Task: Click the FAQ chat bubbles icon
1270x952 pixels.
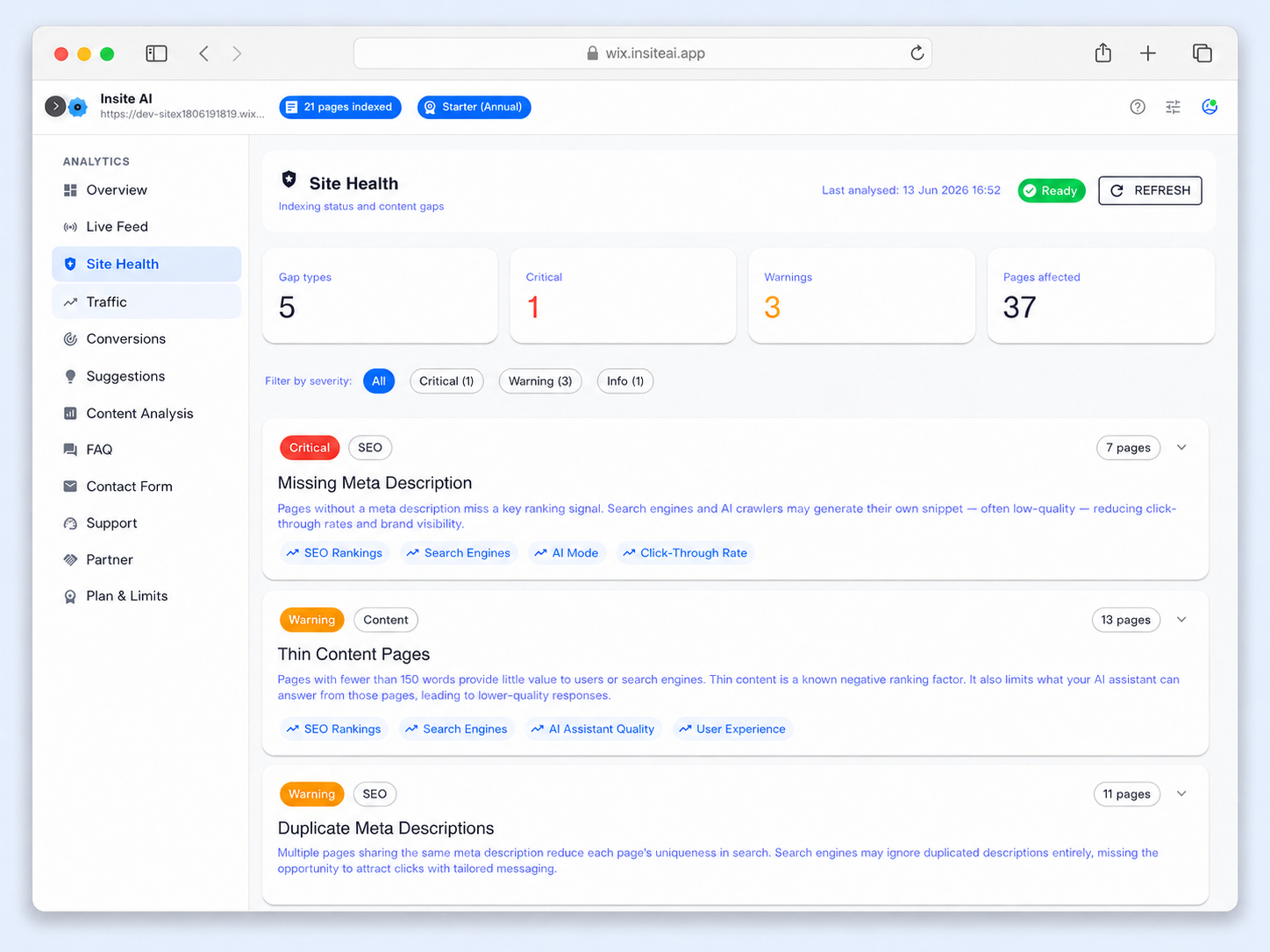Action: (x=70, y=450)
